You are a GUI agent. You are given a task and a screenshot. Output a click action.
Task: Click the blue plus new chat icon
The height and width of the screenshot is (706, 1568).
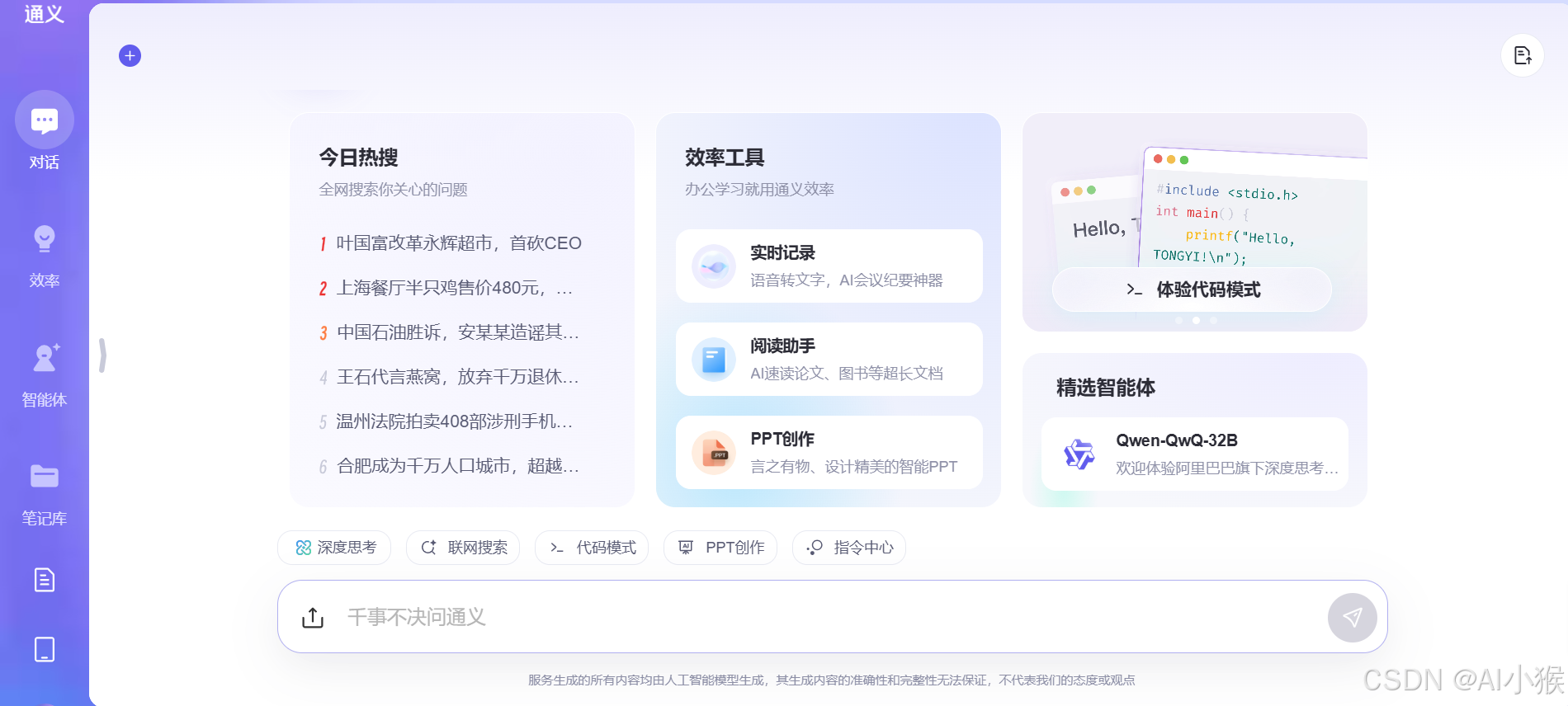coord(130,55)
